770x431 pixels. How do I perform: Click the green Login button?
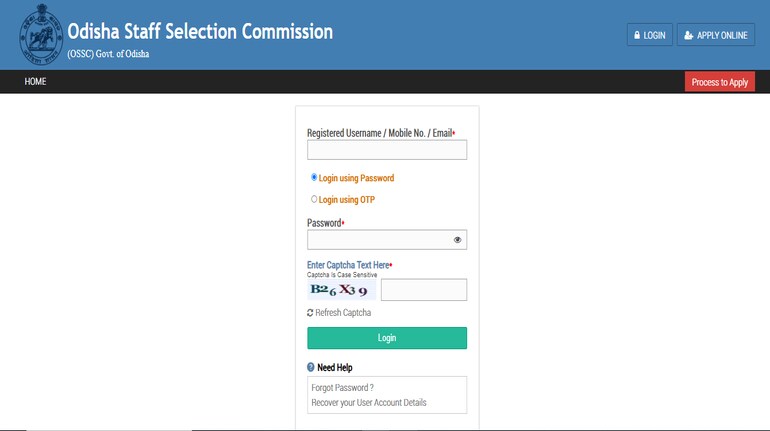[x=387, y=338]
